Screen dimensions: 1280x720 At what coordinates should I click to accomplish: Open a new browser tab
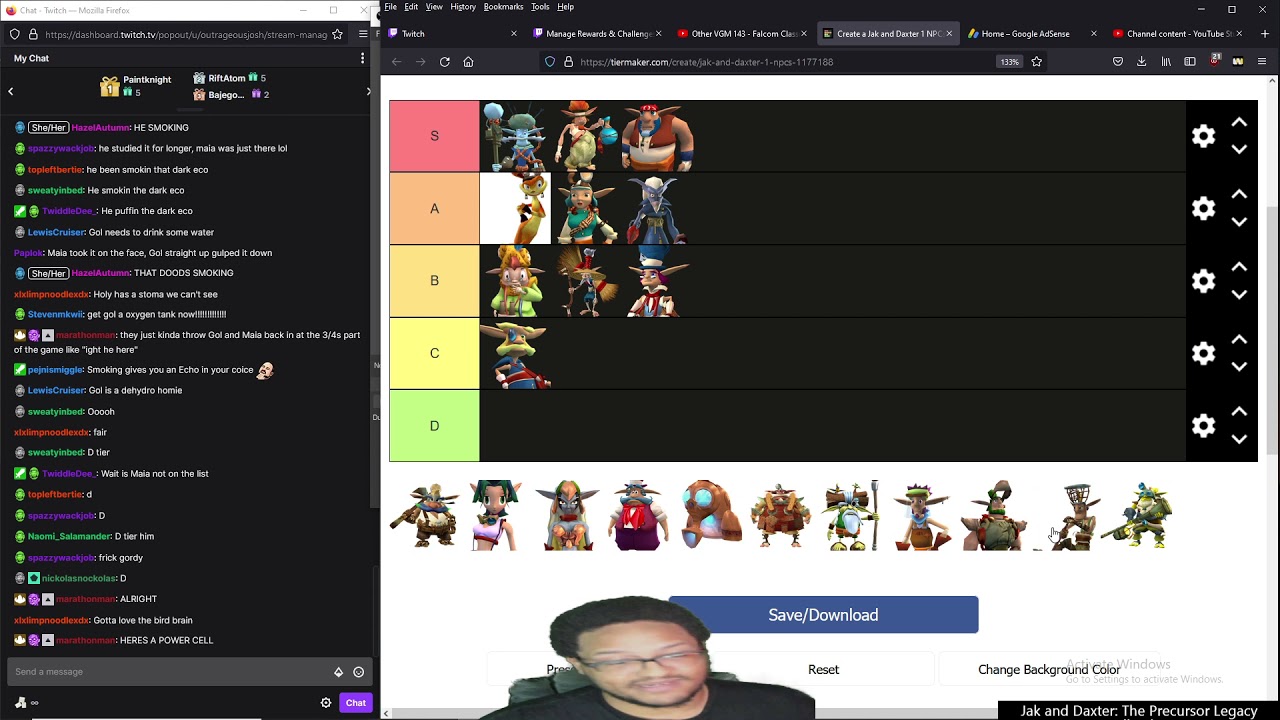(1265, 33)
